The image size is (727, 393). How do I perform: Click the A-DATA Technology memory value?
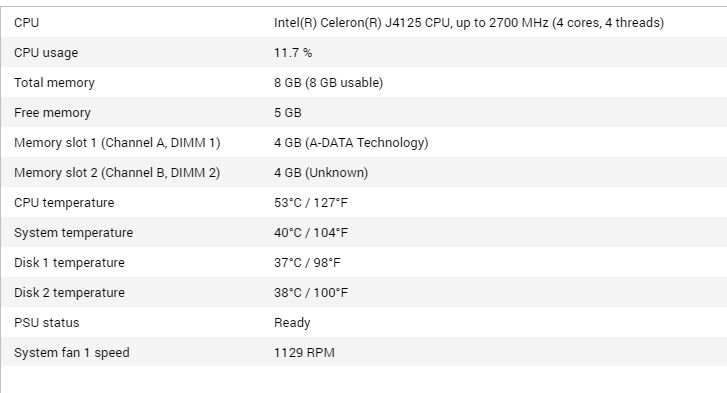coord(351,142)
